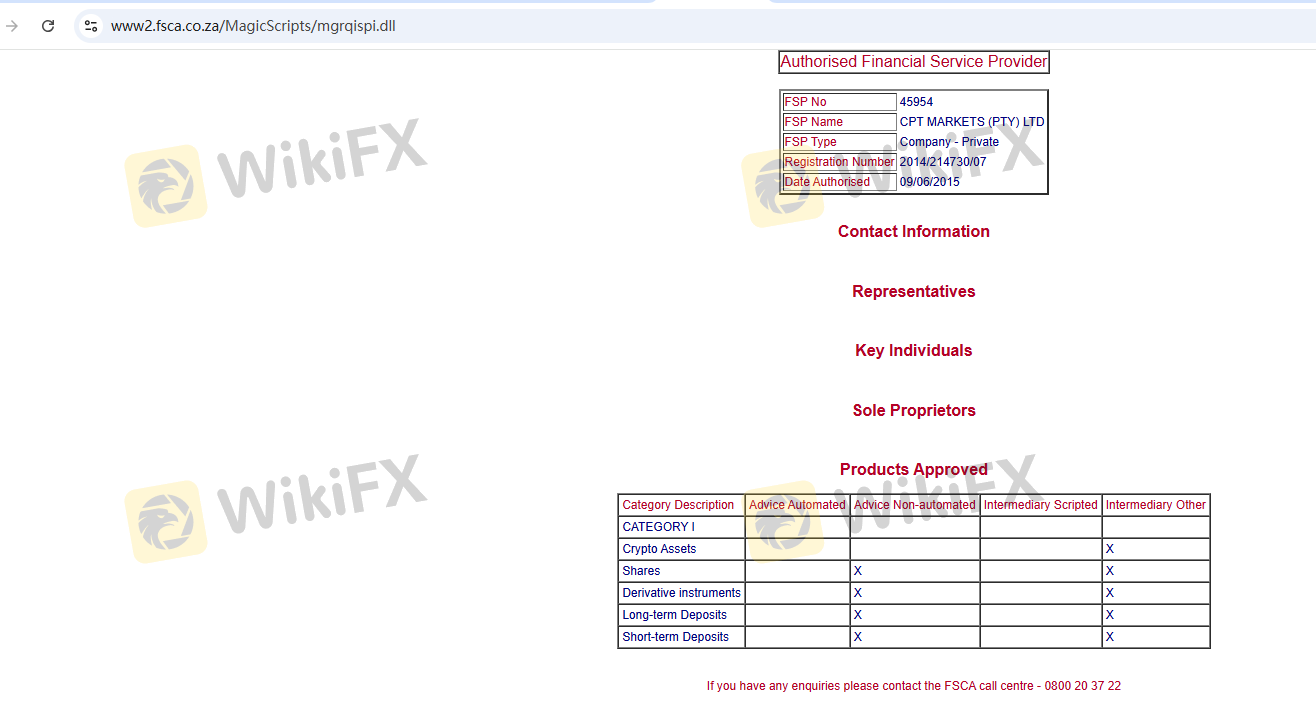Click Long-term Deposits Intermediary Other X
The height and width of the screenshot is (717, 1316).
tap(1110, 615)
